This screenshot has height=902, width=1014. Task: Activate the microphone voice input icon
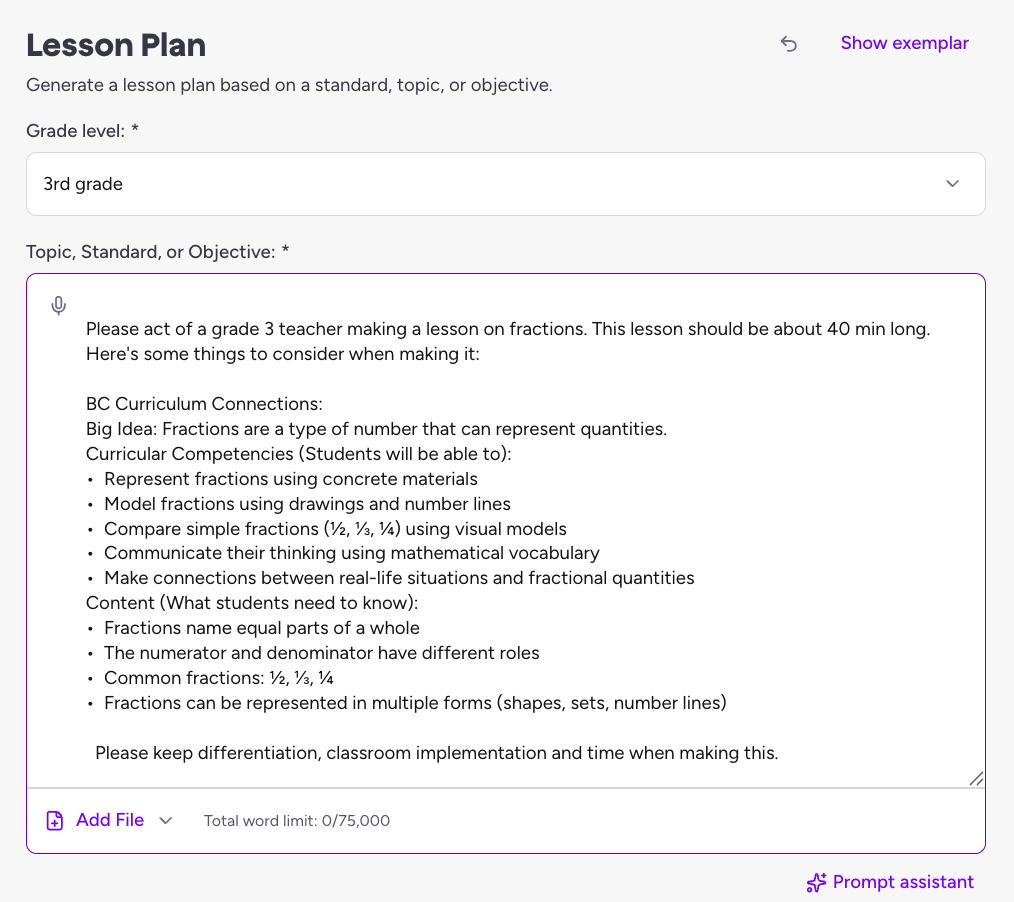[59, 305]
